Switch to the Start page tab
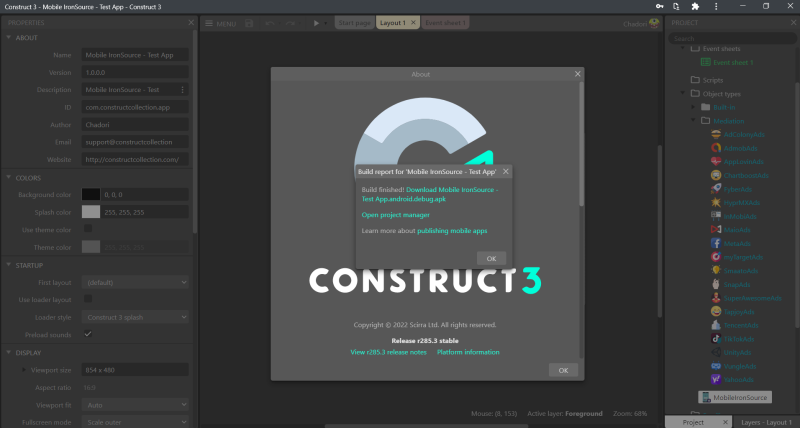 tap(355, 23)
